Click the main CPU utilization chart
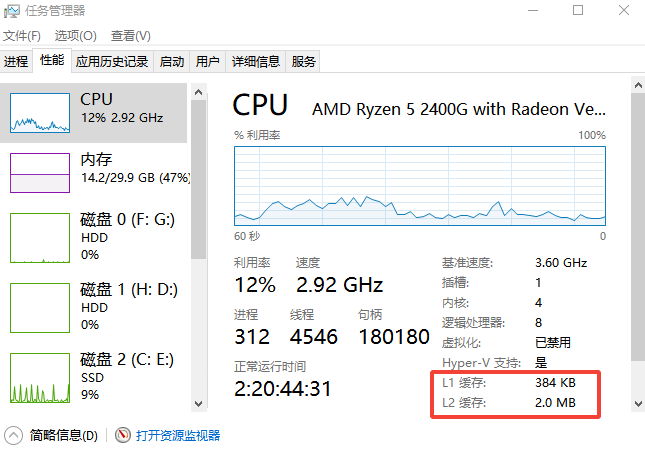Viewport: 645px width, 455px height. 420,186
